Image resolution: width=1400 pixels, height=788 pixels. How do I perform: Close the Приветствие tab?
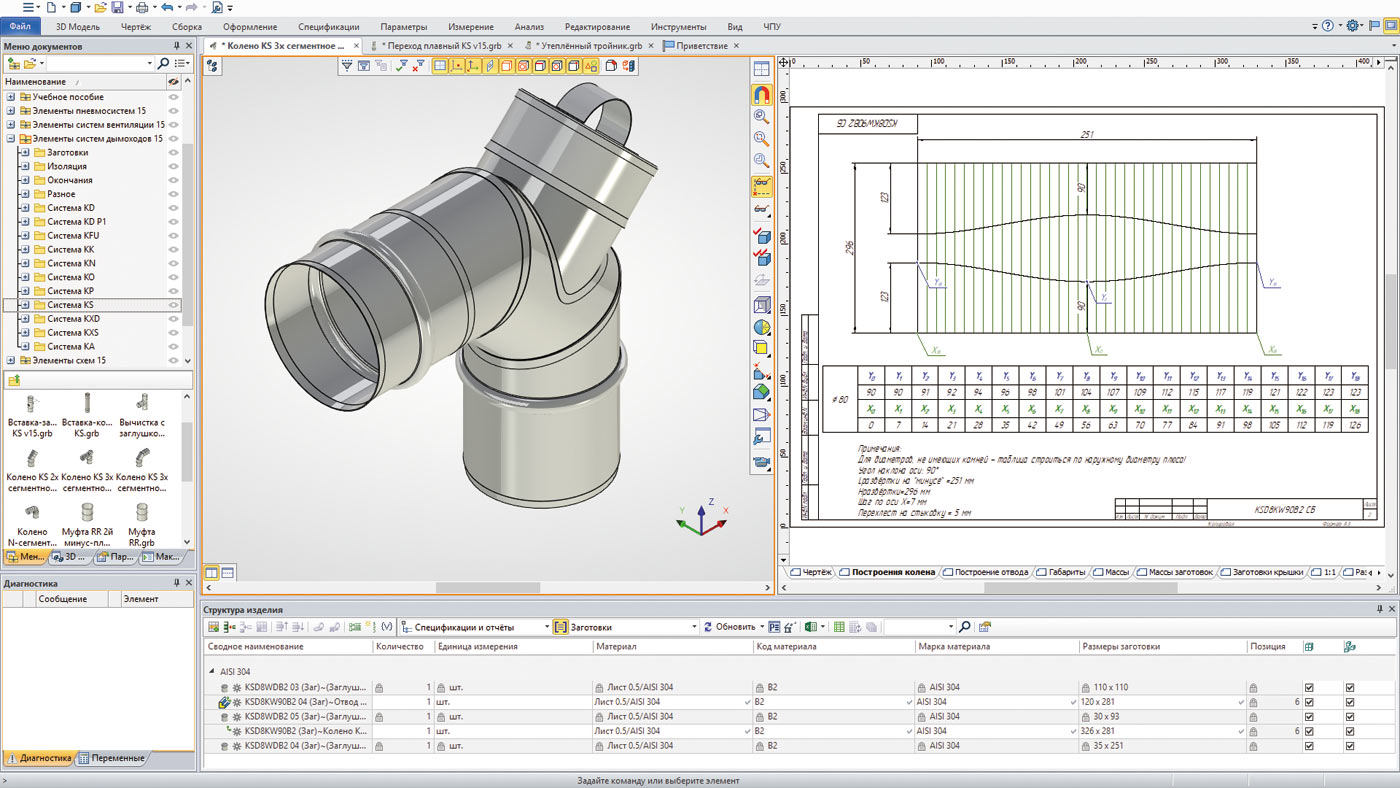pos(736,45)
